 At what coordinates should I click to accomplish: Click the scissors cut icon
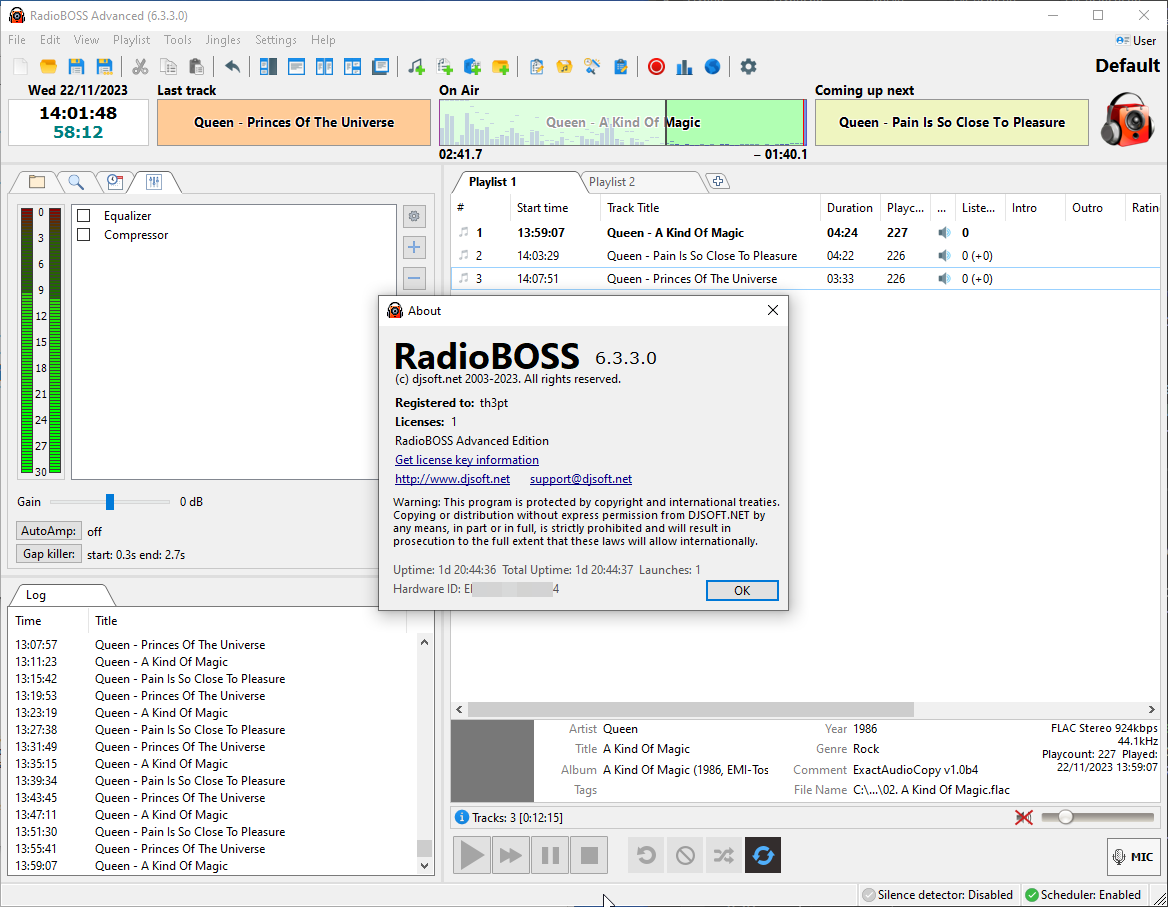140,67
